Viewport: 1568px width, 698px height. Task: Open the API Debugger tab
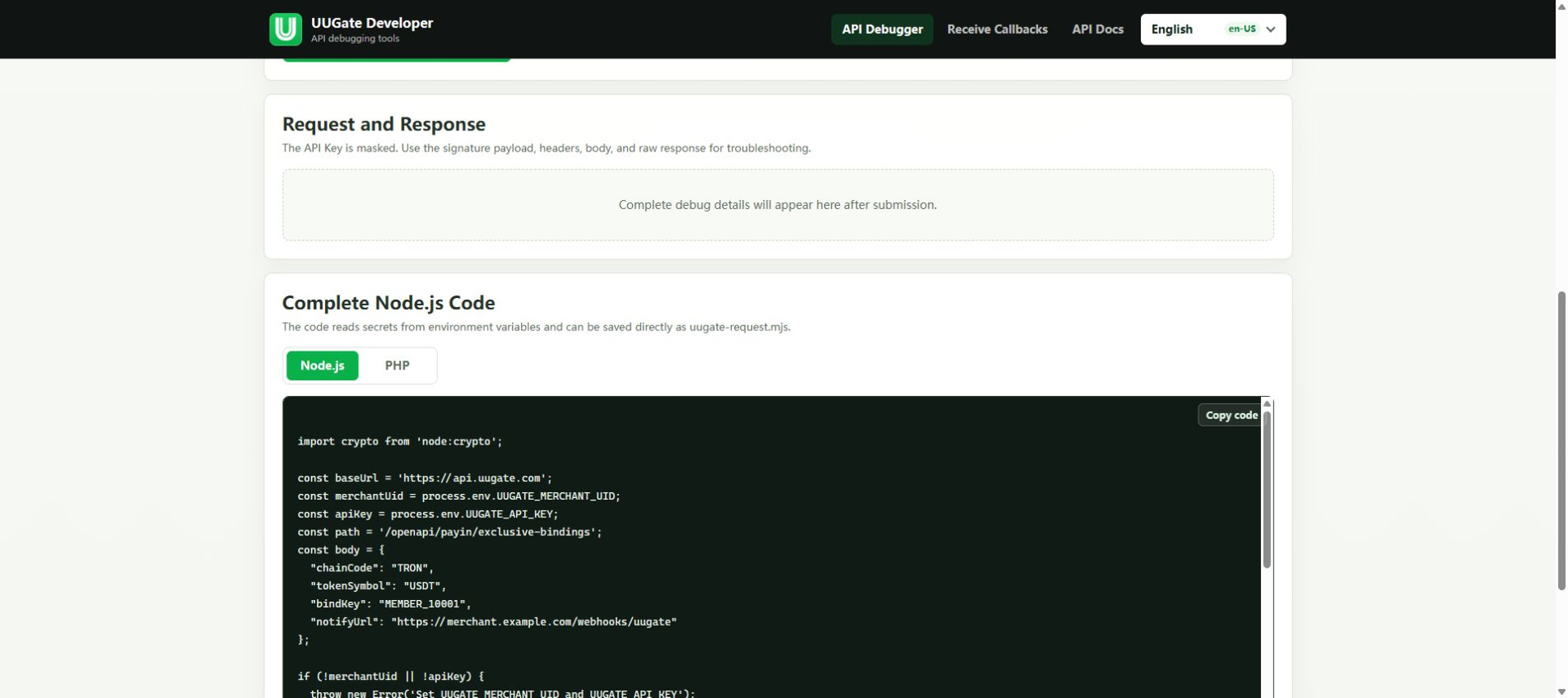pyautogui.click(x=882, y=29)
